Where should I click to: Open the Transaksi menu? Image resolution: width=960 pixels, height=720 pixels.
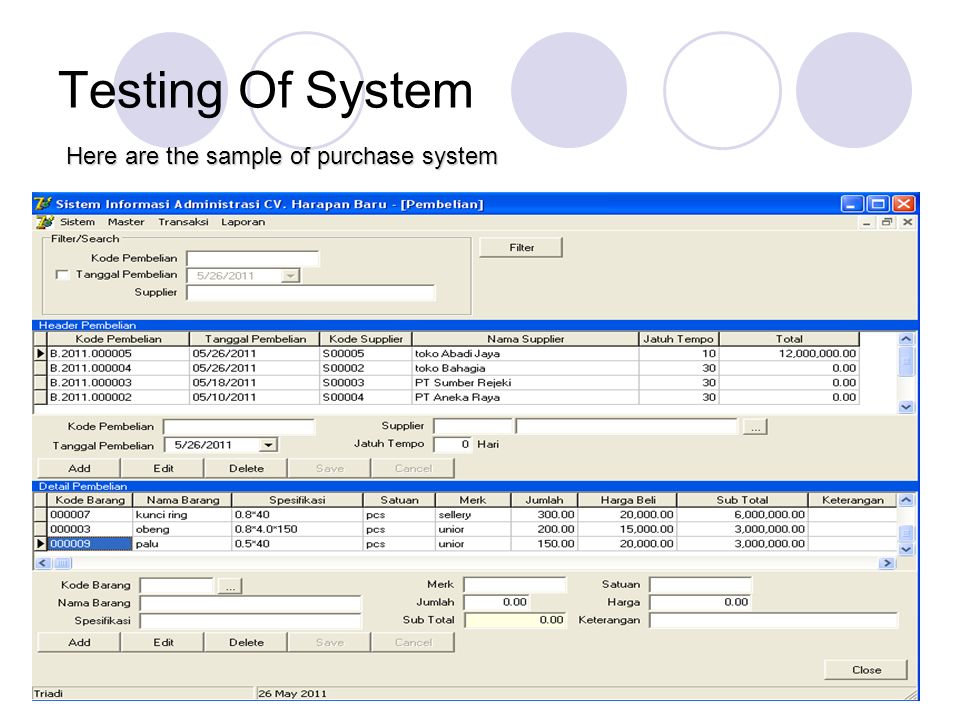coord(183,222)
